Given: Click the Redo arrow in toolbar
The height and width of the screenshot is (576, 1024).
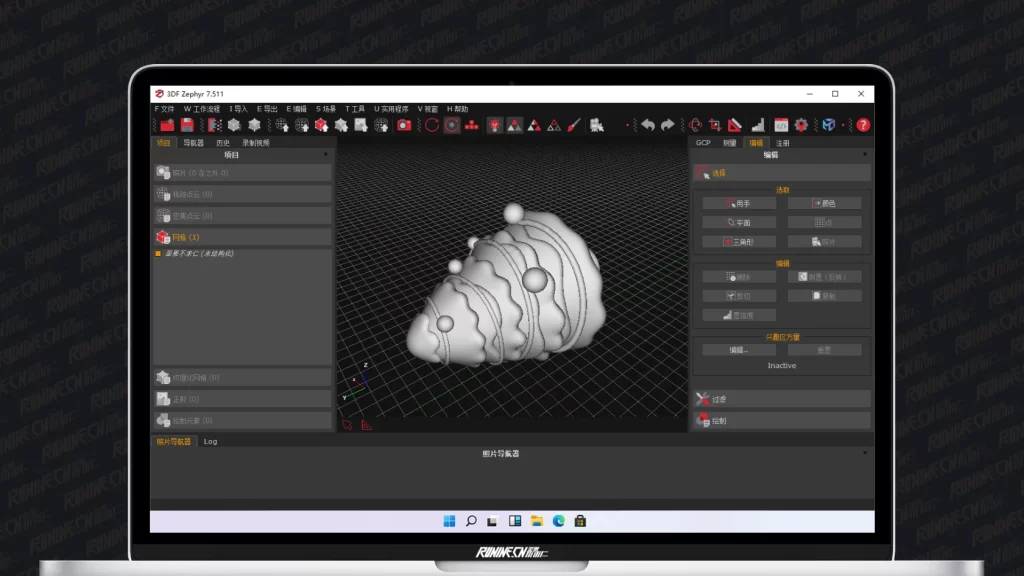Looking at the screenshot, I should [667, 125].
